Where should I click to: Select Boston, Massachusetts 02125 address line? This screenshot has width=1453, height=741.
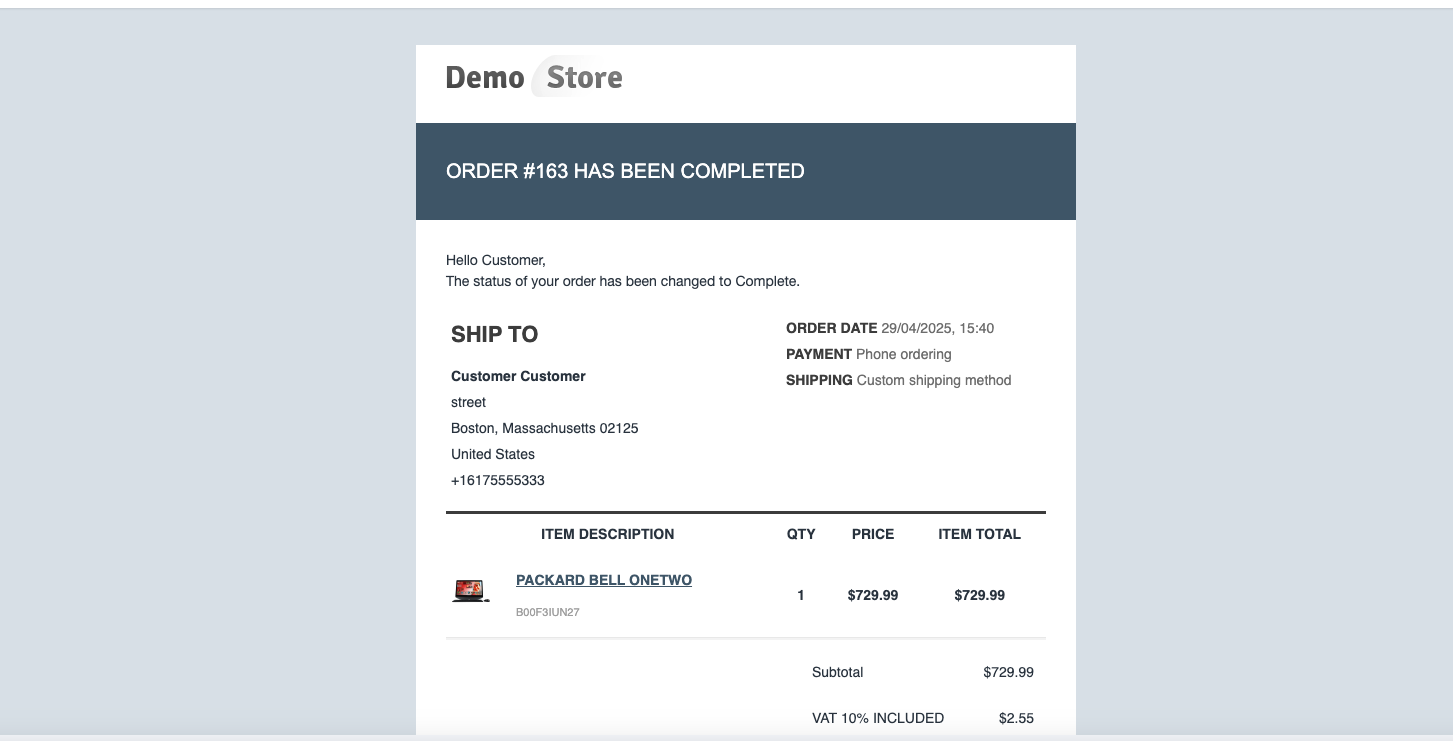(545, 428)
